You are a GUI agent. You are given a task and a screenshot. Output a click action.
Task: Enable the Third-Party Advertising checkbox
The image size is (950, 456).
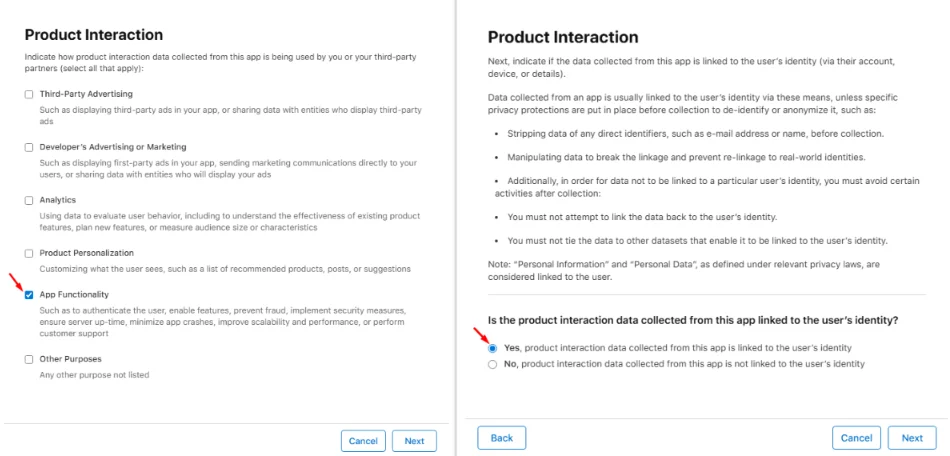29,94
